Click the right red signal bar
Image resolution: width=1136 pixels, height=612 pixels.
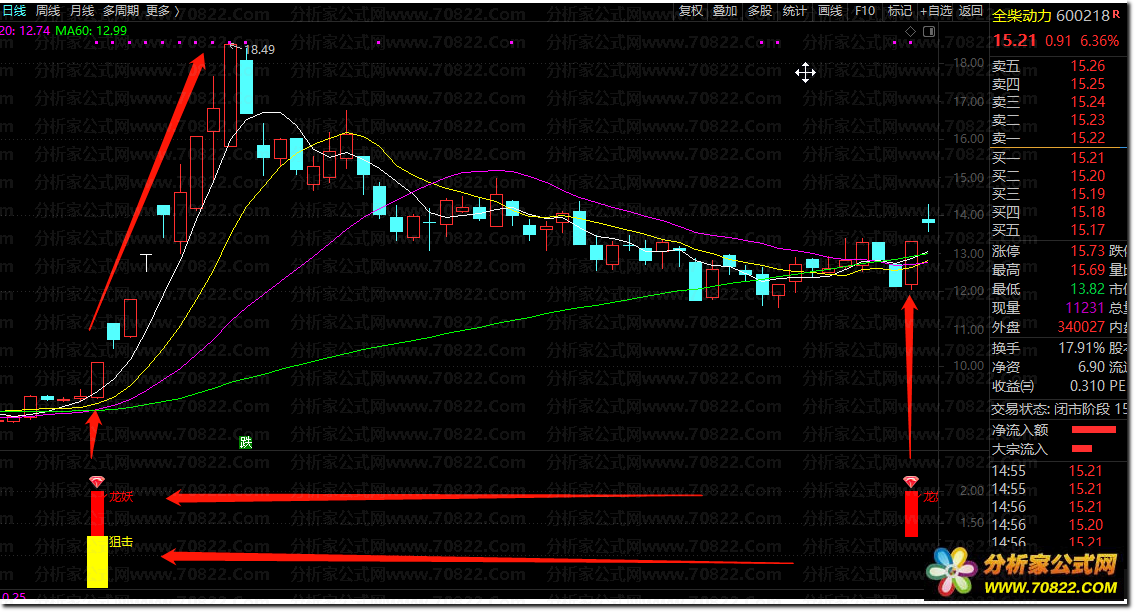[x=911, y=514]
